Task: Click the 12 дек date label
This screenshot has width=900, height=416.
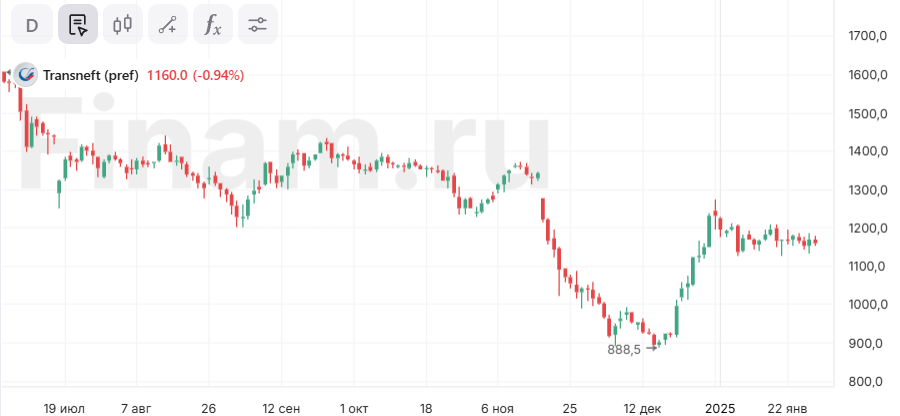Action: click(x=641, y=408)
